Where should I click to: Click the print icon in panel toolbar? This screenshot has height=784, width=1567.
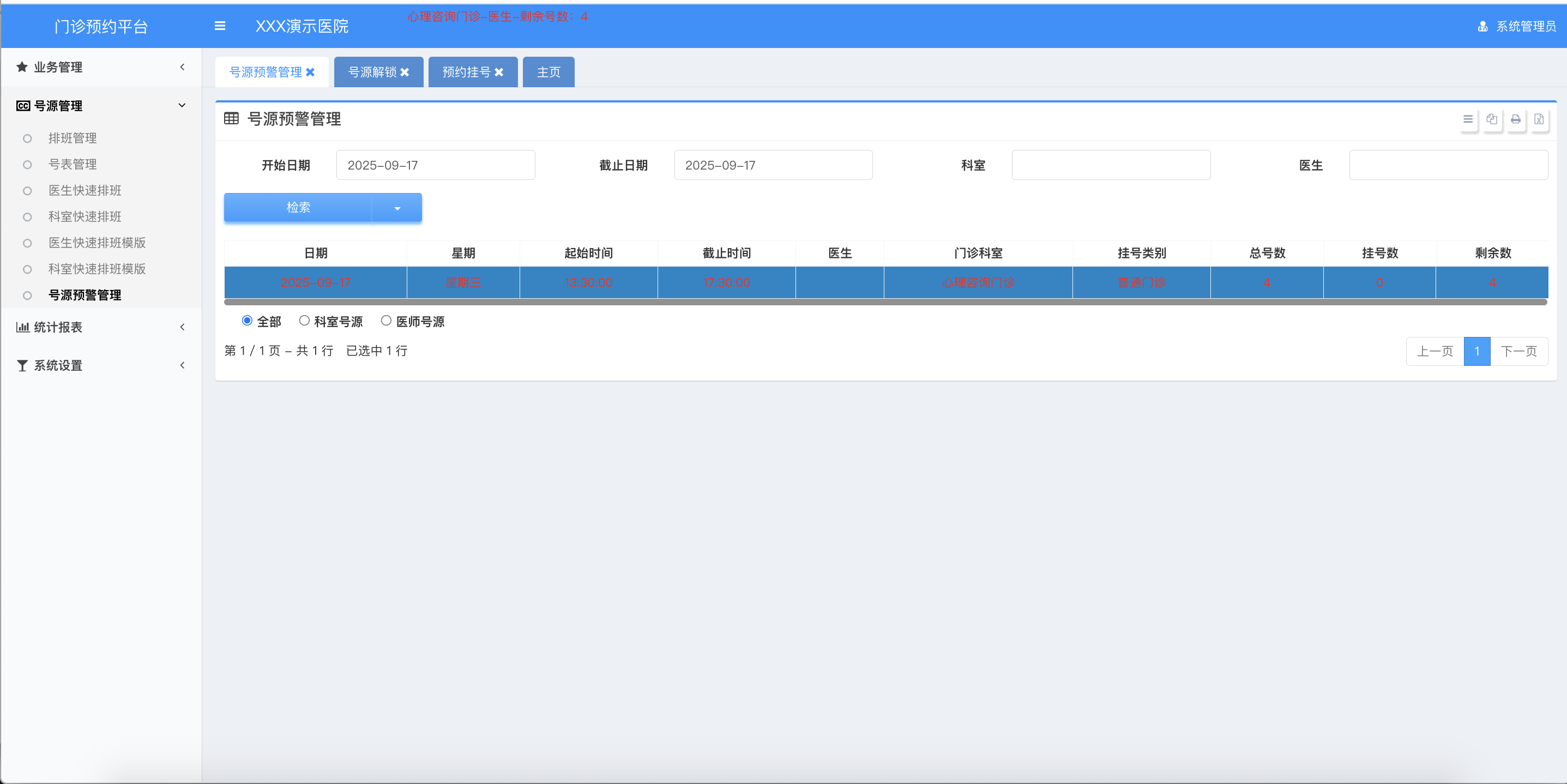(x=1515, y=119)
